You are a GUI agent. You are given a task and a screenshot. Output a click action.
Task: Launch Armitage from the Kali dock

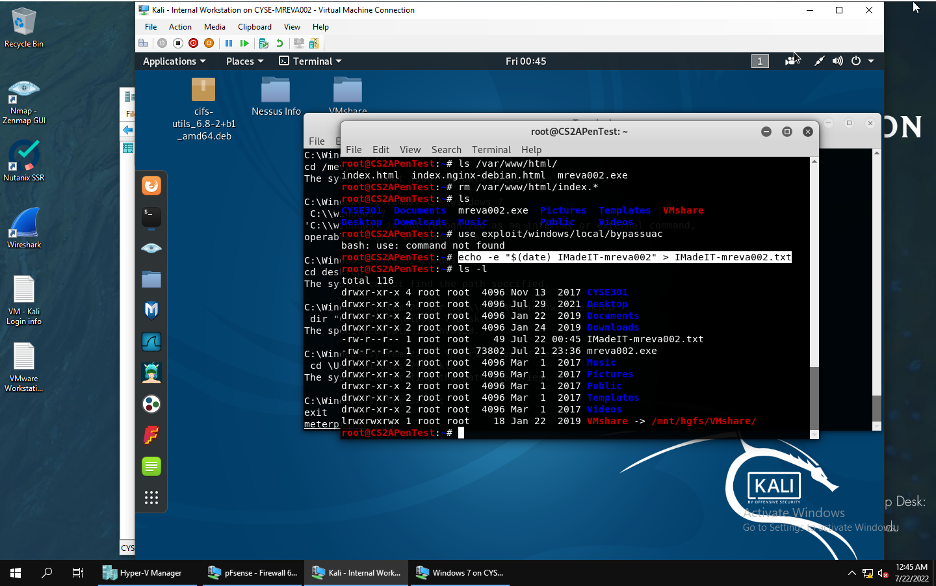[x=151, y=373]
